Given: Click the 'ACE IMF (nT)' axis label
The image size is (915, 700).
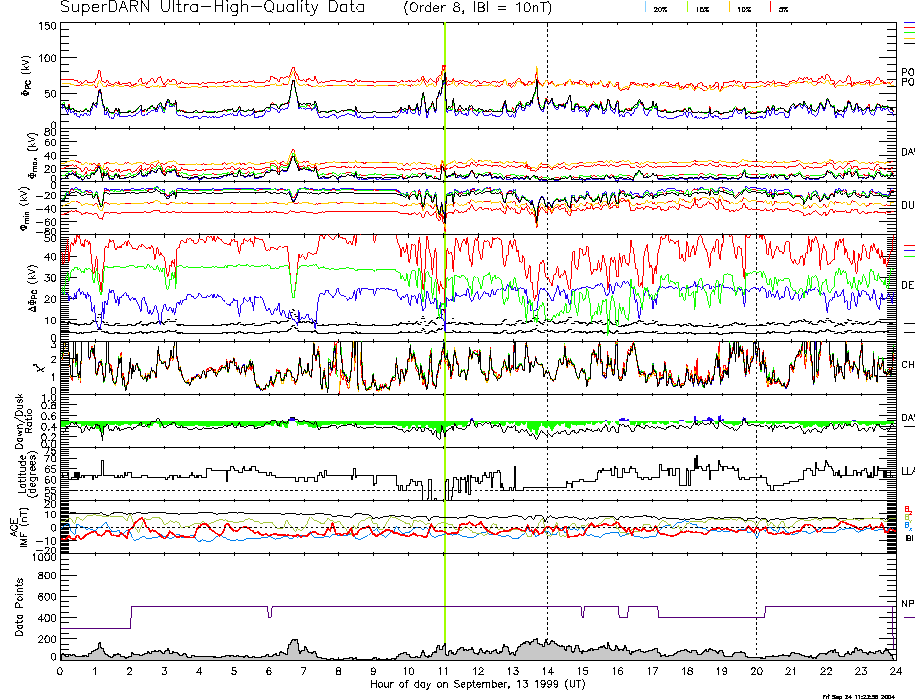Looking at the screenshot, I should click(x=18, y=528).
